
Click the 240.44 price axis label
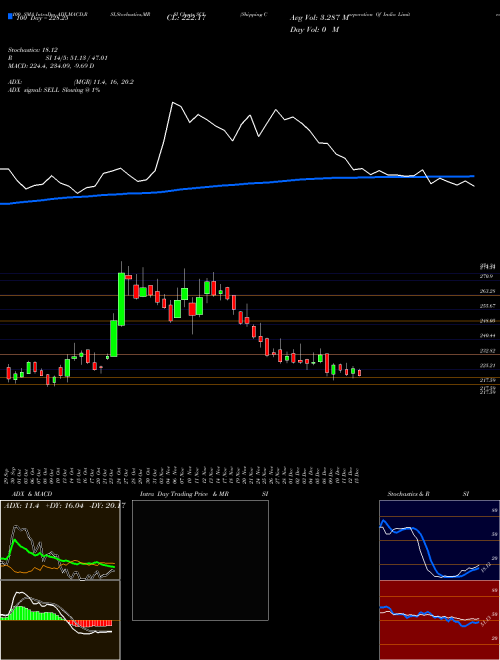(487, 335)
